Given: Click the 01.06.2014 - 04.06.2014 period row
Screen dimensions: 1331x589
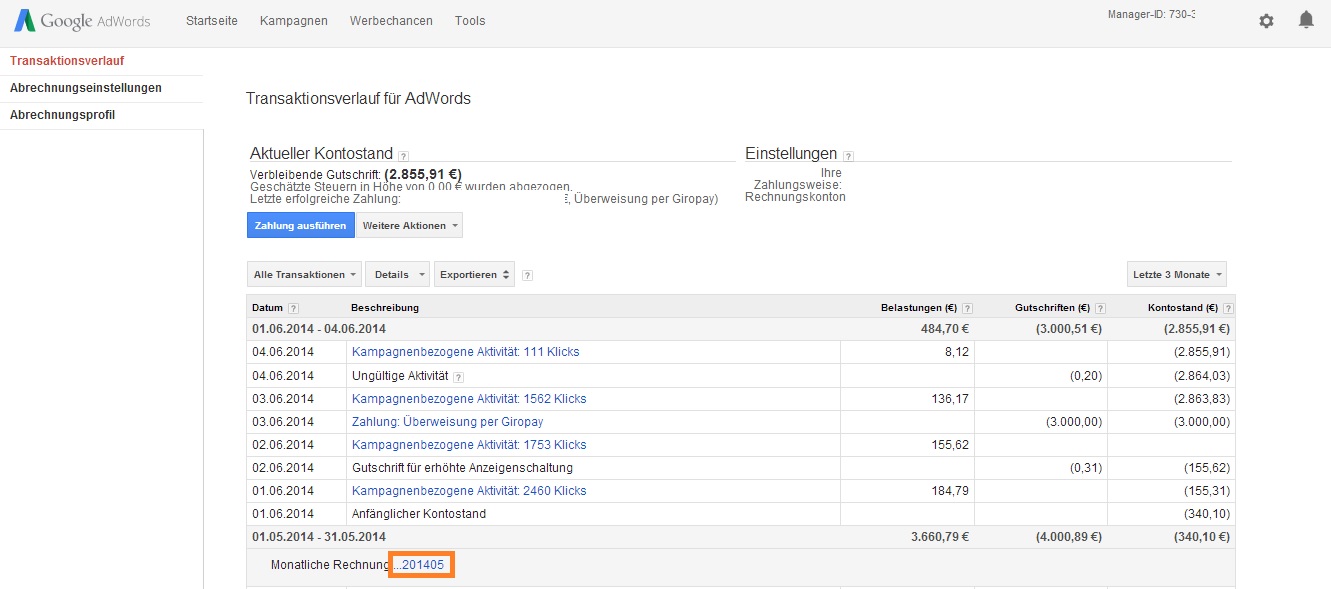Looking at the screenshot, I should [x=741, y=329].
